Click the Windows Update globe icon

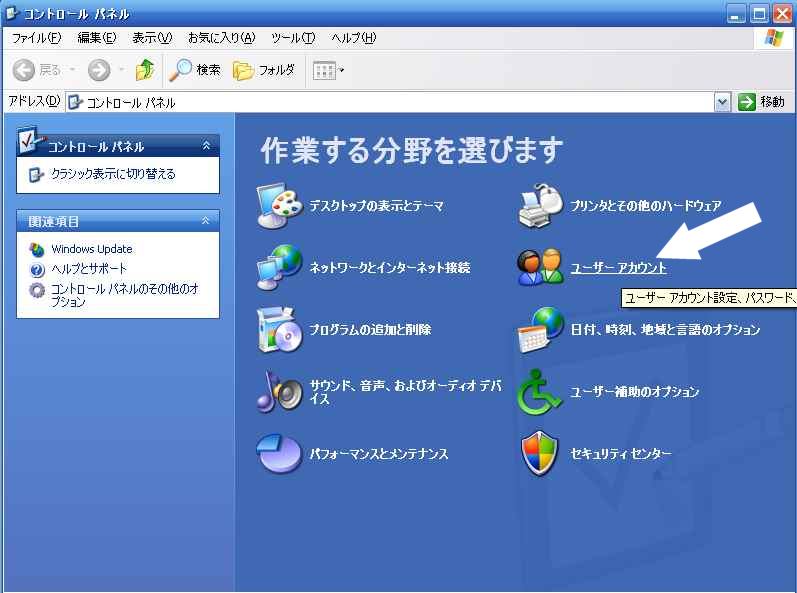tap(37, 249)
